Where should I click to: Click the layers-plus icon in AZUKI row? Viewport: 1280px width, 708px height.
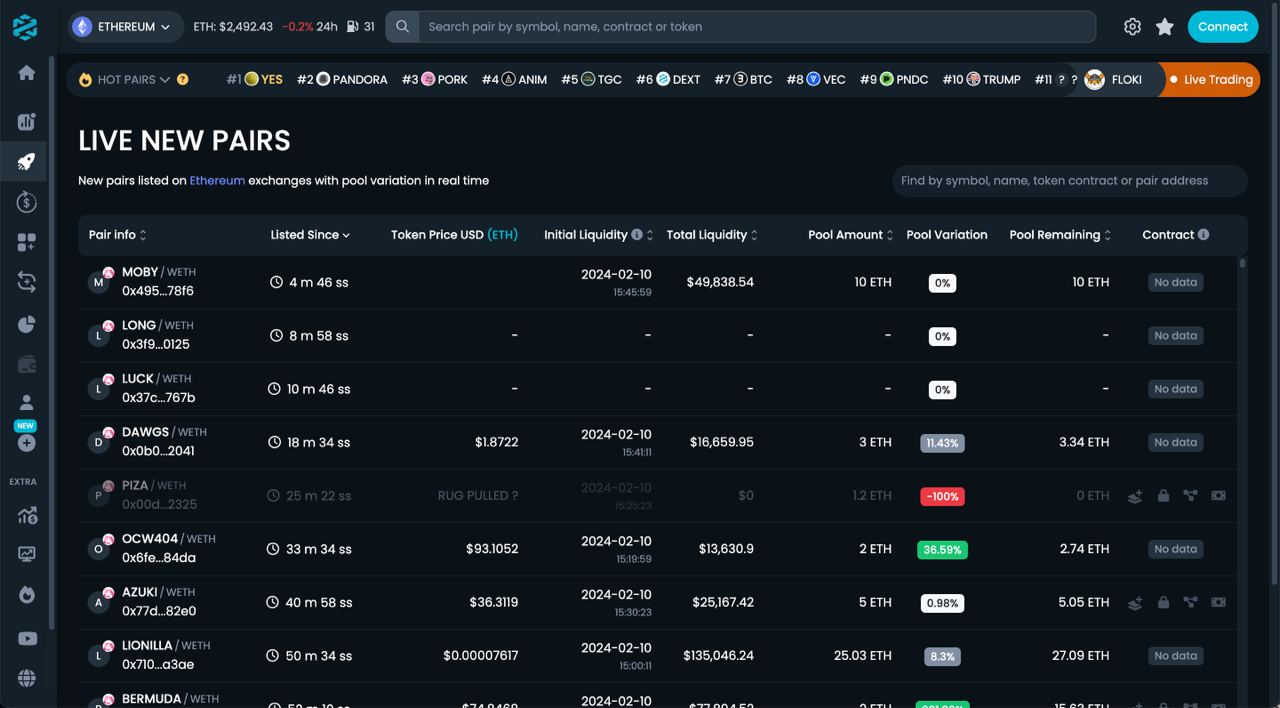tap(1135, 603)
